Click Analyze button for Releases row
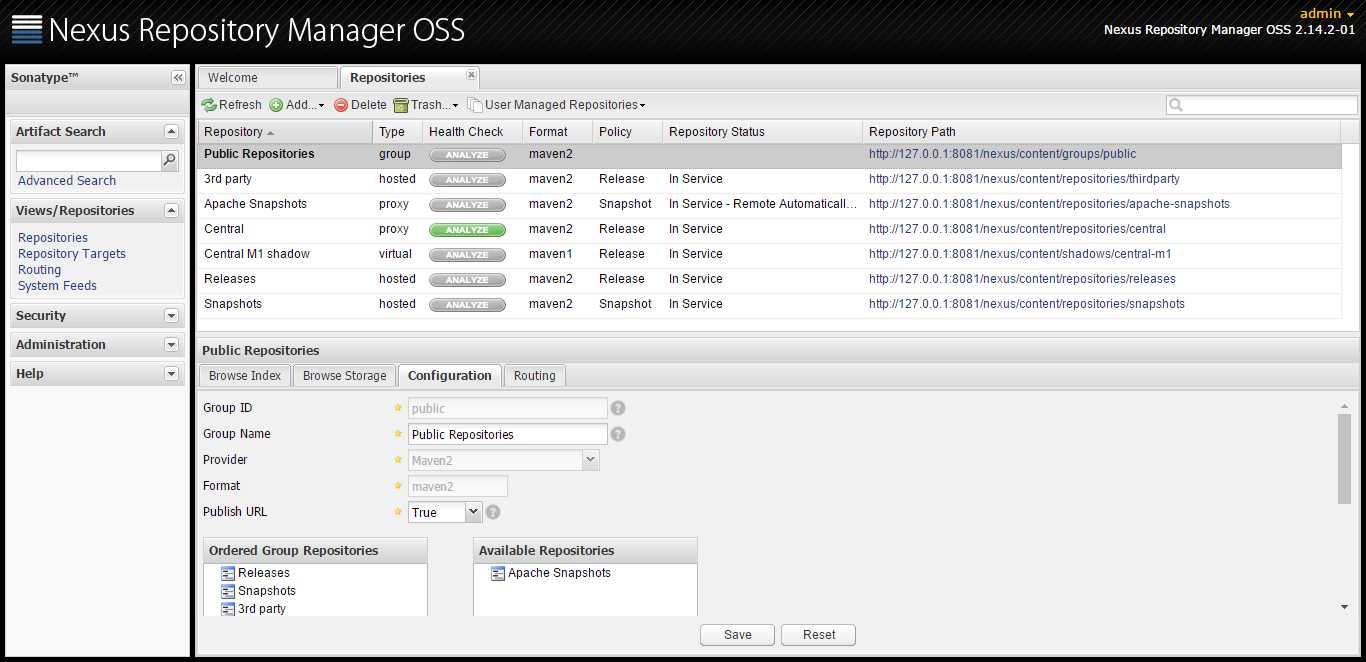Image resolution: width=1366 pixels, height=662 pixels. (x=467, y=280)
